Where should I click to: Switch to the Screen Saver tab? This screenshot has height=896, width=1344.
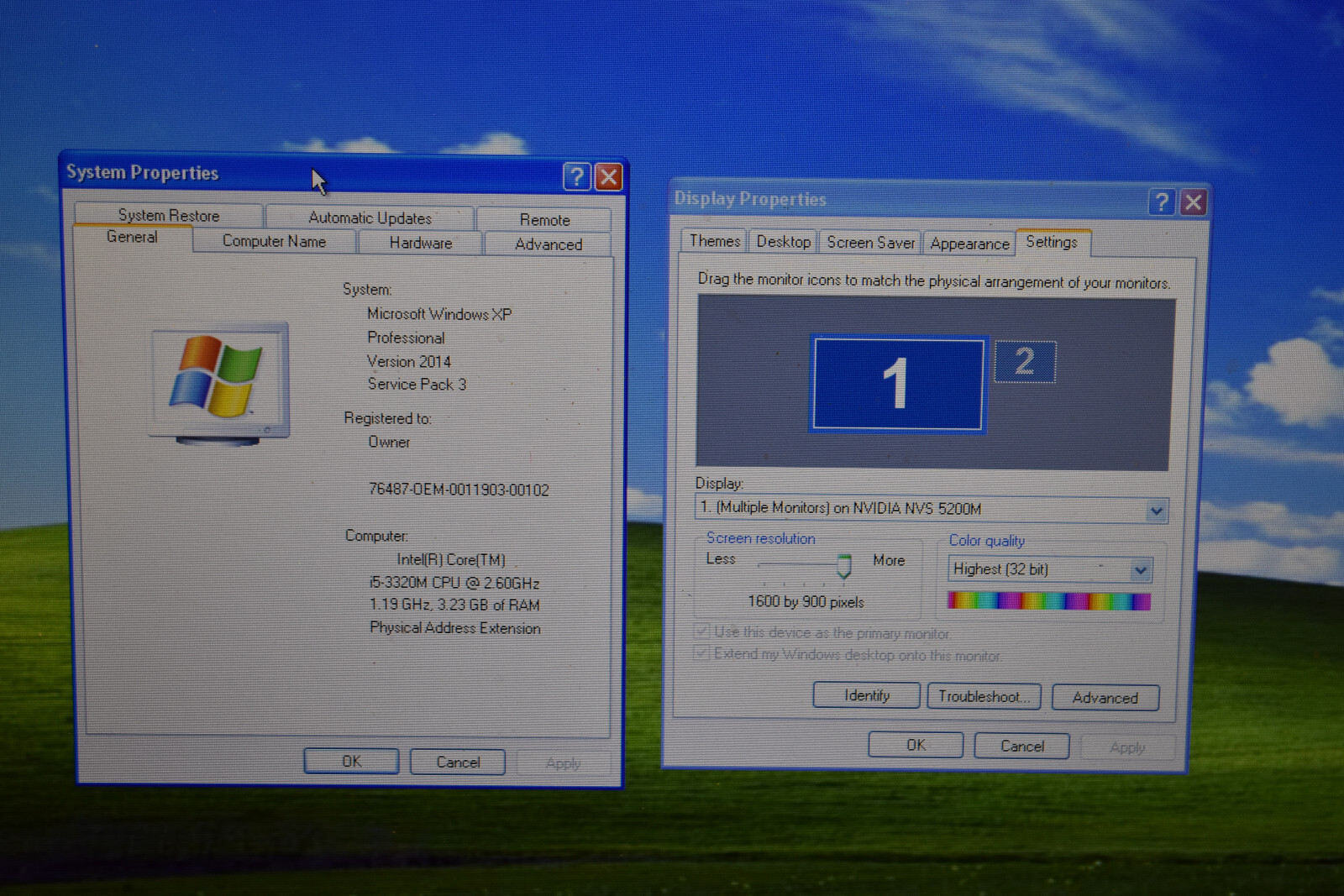click(871, 243)
